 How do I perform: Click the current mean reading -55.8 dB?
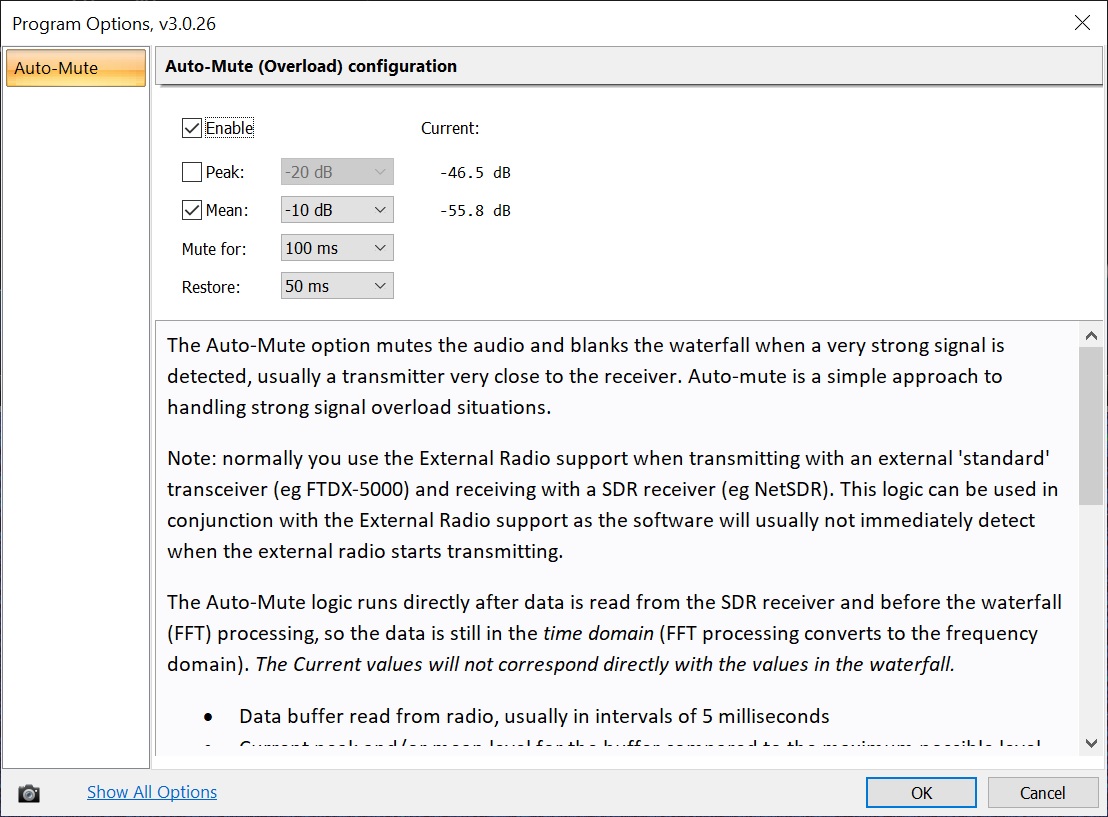(475, 211)
